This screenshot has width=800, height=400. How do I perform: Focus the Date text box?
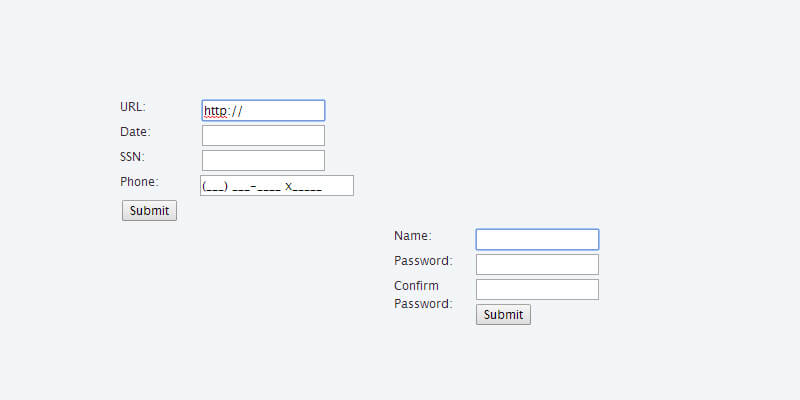point(263,135)
